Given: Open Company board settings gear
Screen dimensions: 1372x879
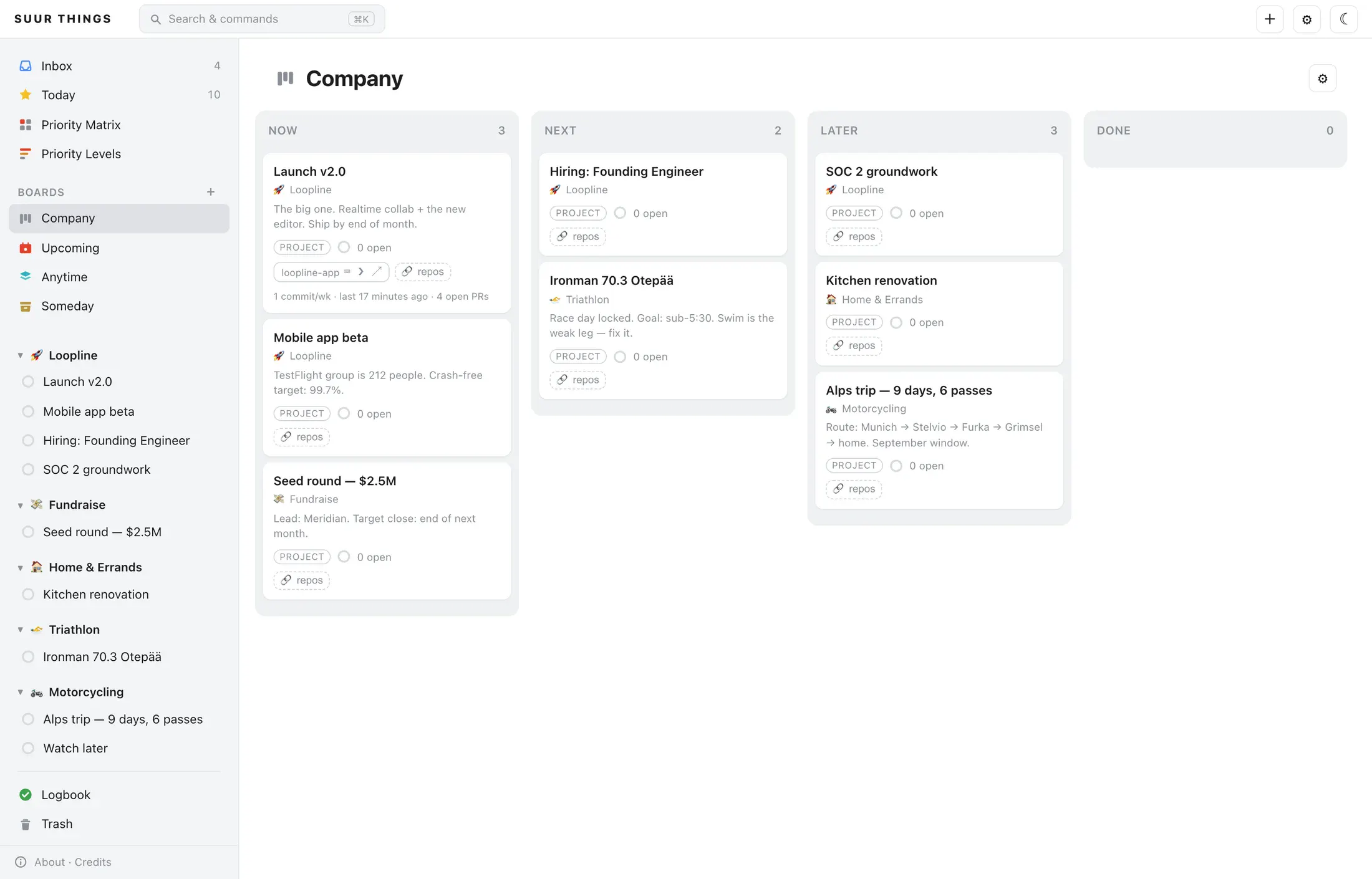Looking at the screenshot, I should click(1322, 79).
